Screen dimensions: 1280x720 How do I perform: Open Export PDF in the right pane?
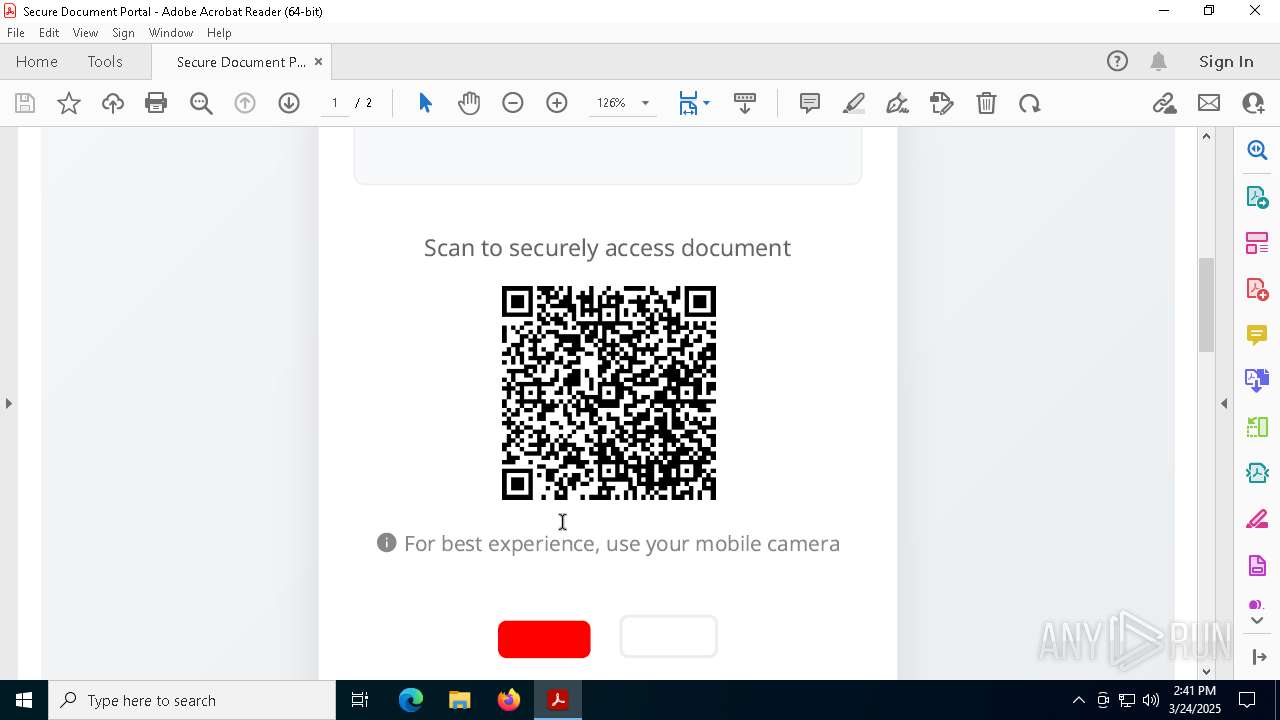click(1257, 197)
